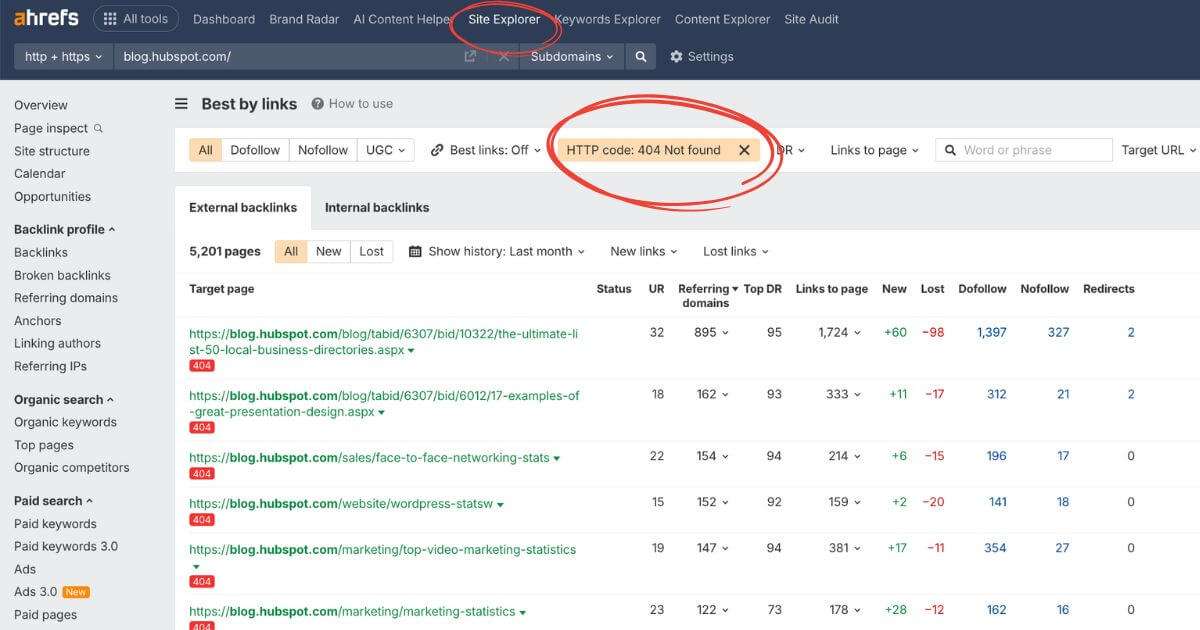The image size is (1200, 630).
Task: Open Keywords Explorer from the top menu
Action: (x=609, y=18)
